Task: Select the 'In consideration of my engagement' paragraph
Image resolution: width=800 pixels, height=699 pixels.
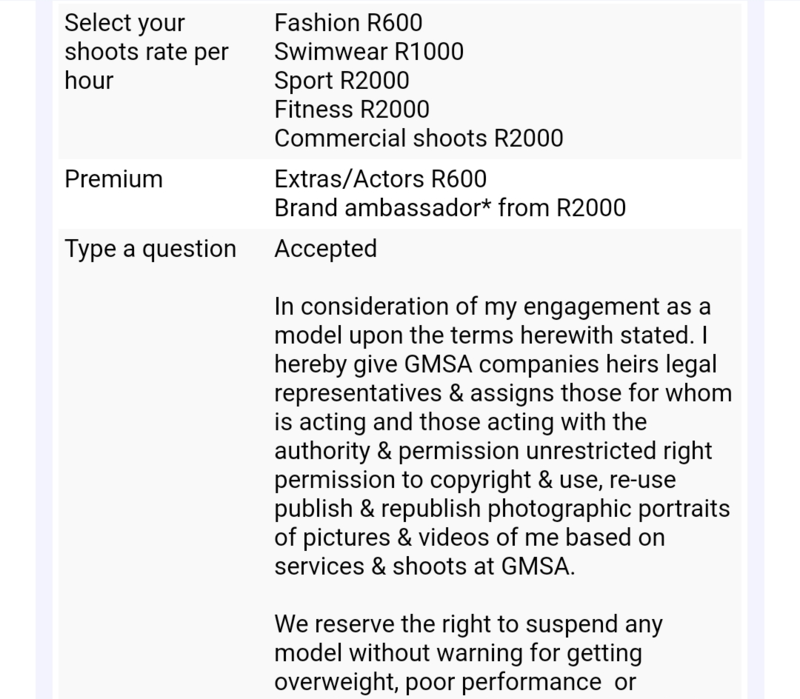Action: 503,436
